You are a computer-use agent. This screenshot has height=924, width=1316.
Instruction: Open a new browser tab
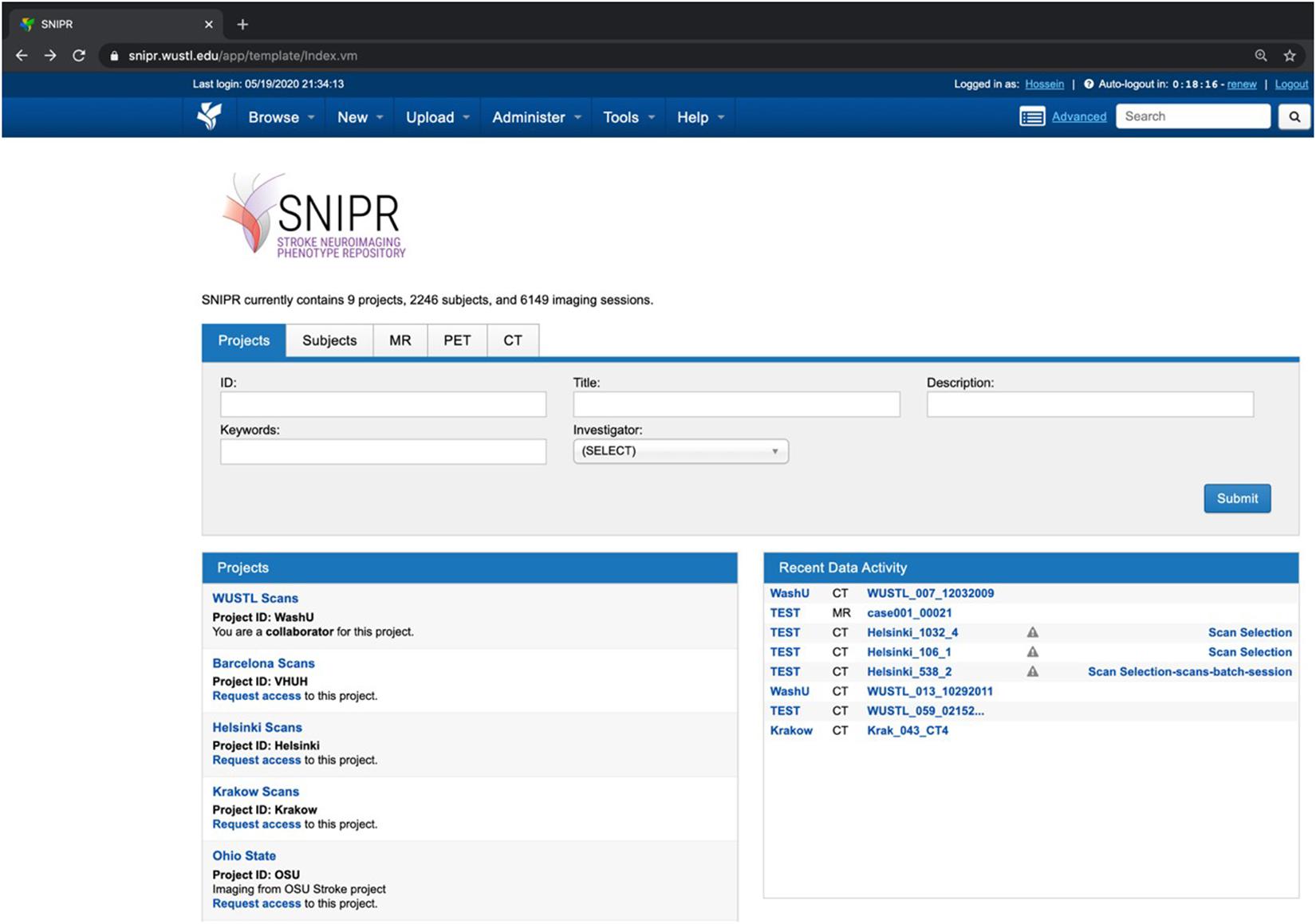point(242,25)
